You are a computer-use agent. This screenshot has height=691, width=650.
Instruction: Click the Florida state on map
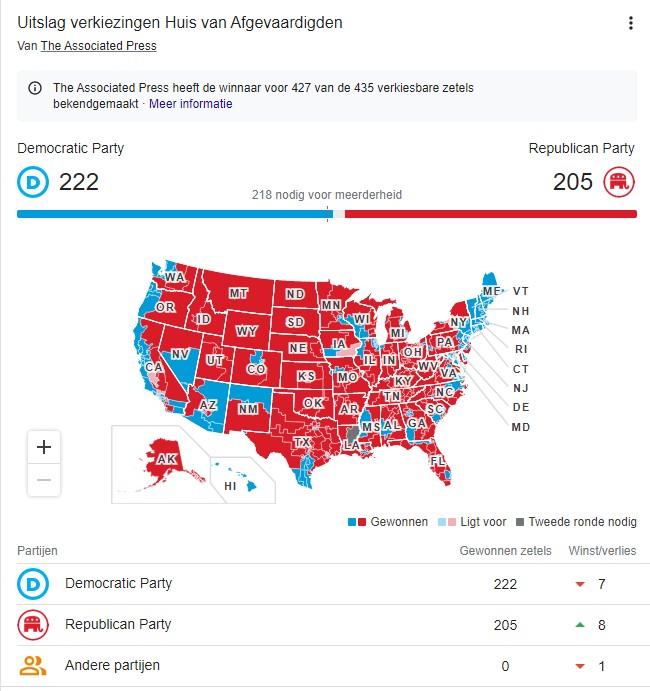coord(438,461)
